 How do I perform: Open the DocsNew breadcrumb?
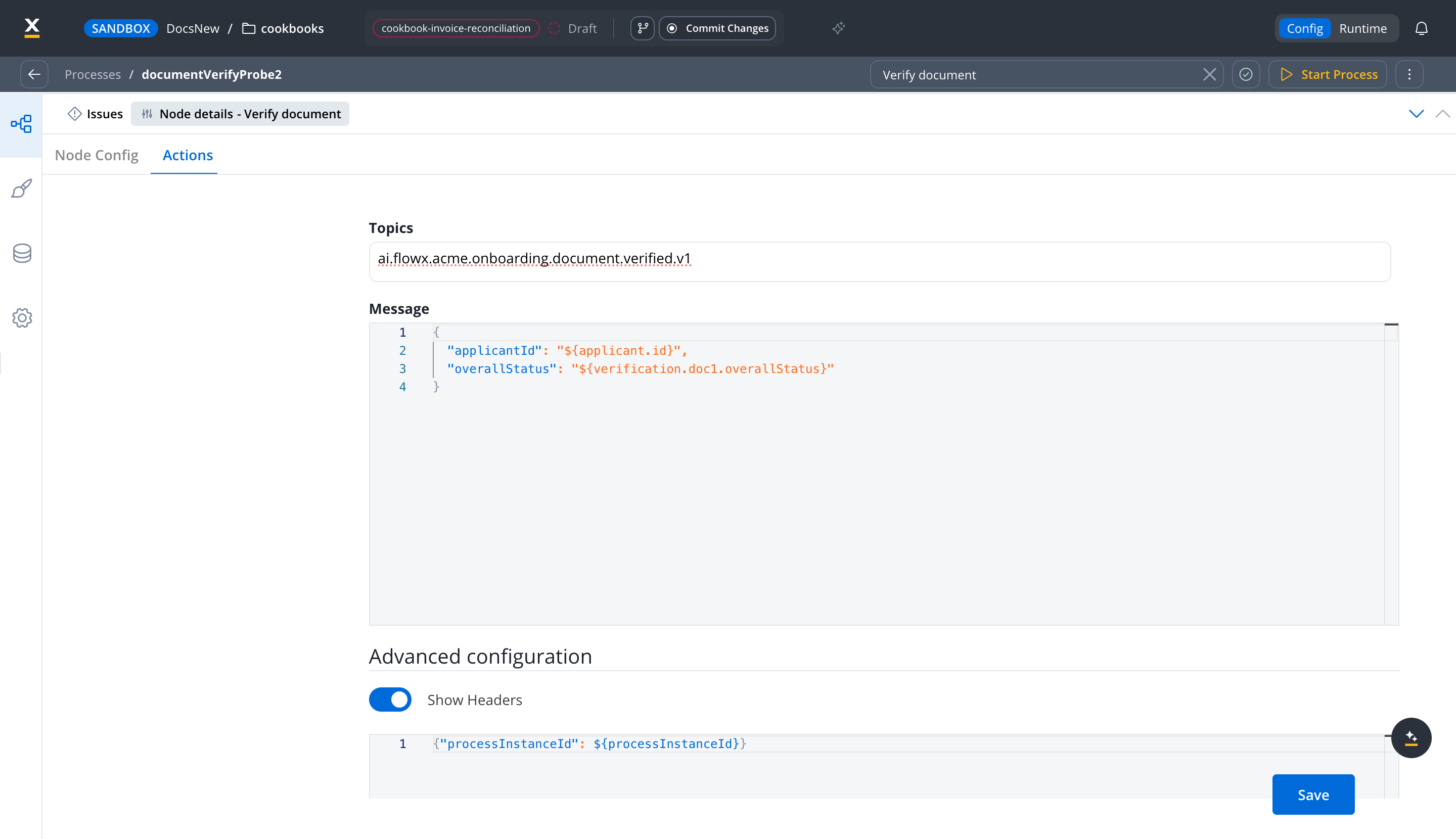(x=193, y=28)
